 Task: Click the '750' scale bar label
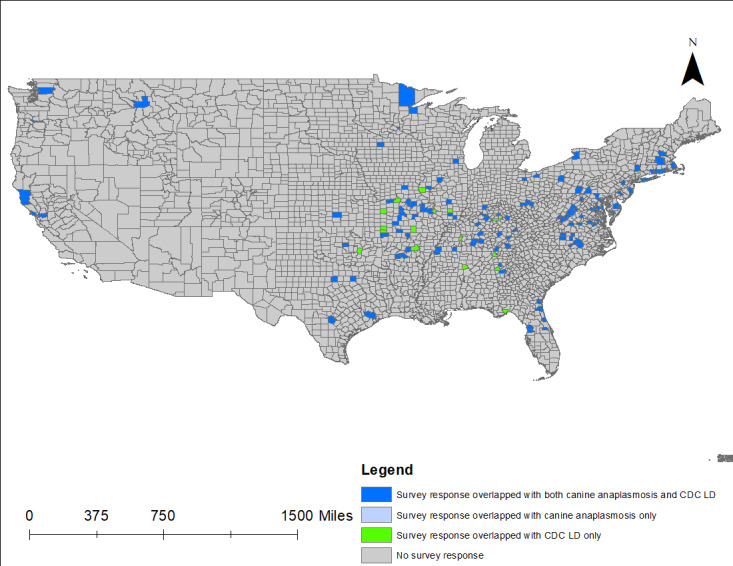coord(163,516)
